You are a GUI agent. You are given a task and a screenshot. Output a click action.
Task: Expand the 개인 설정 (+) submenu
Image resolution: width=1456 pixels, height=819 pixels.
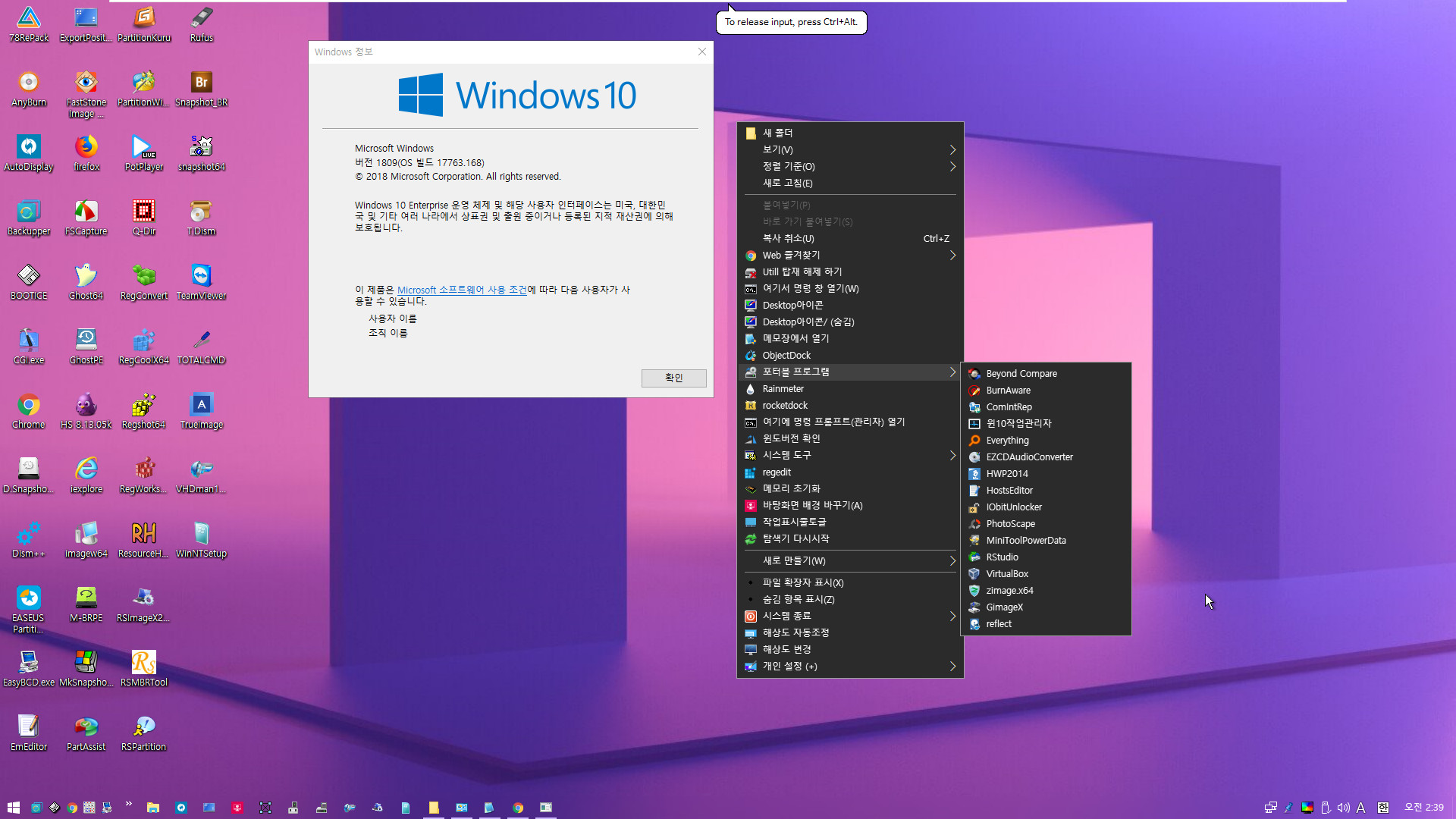click(850, 666)
